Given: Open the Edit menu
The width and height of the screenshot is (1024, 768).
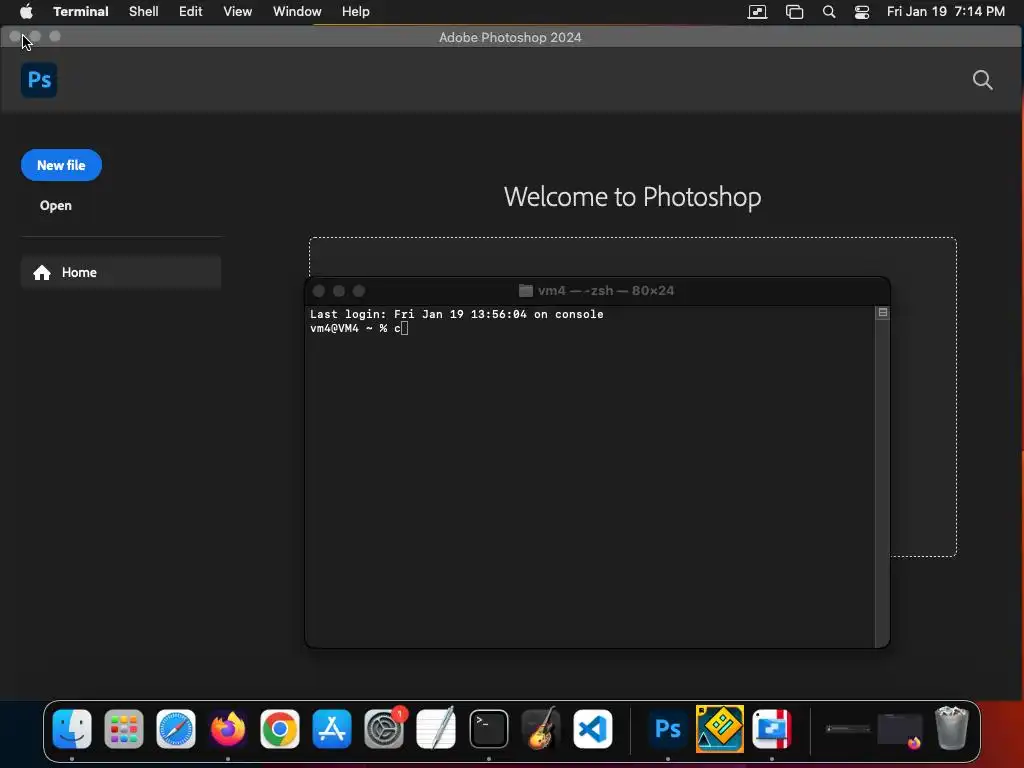Looking at the screenshot, I should [x=191, y=11].
